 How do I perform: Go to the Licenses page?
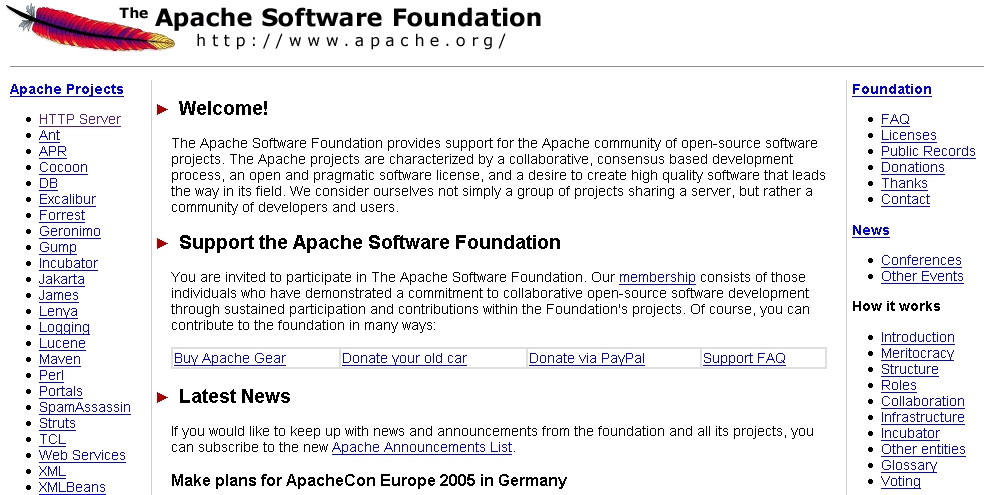pyautogui.click(x=909, y=135)
